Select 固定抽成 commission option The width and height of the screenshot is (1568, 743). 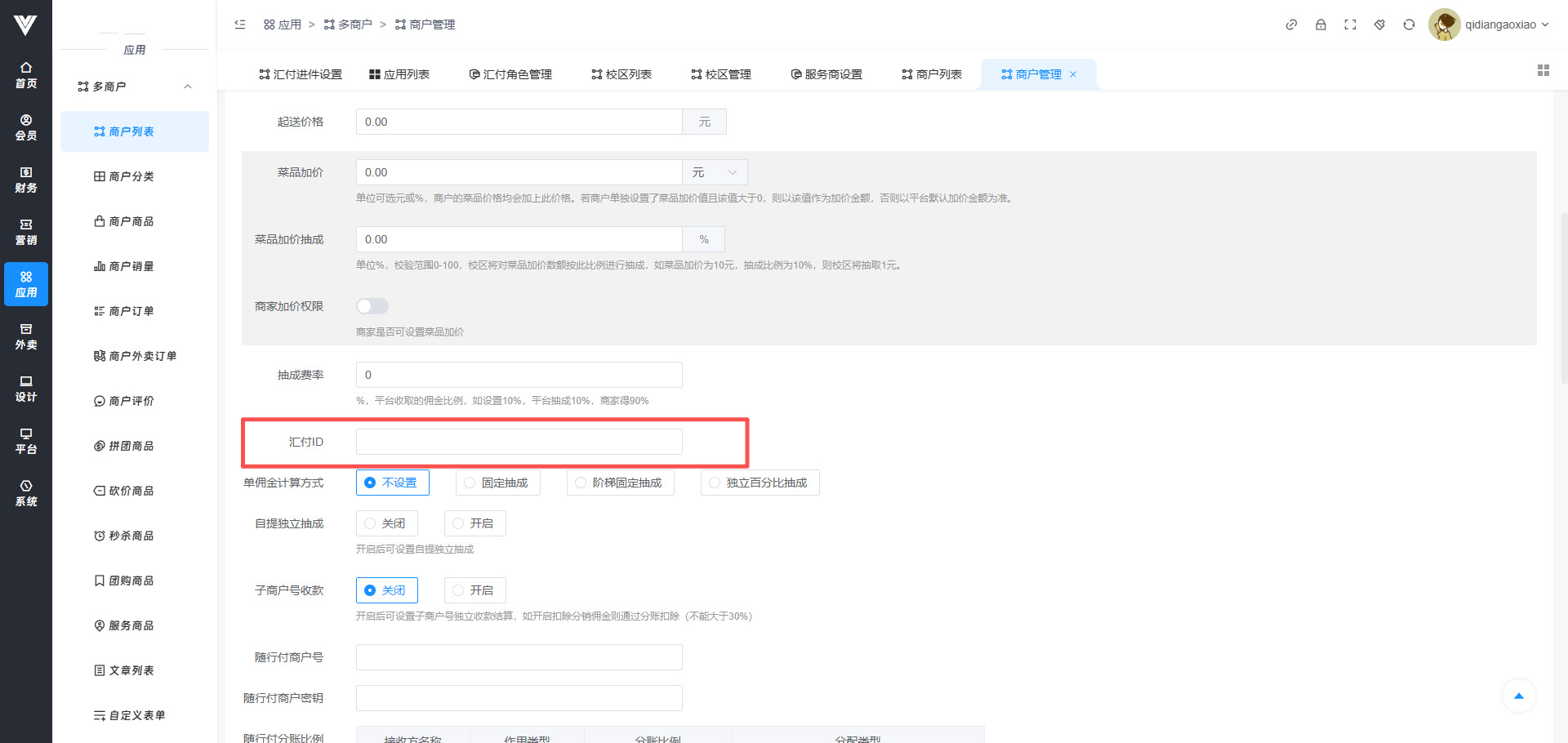pyautogui.click(x=497, y=483)
